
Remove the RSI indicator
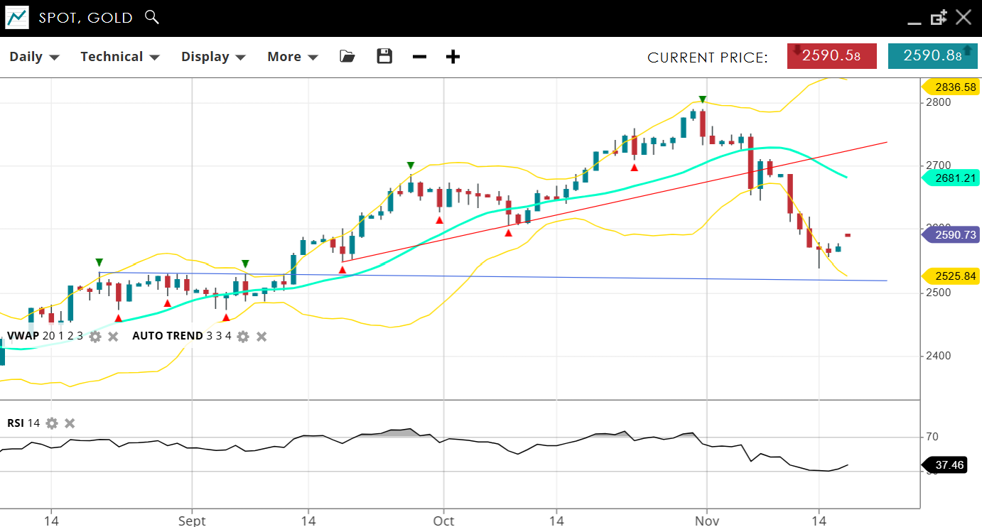point(70,423)
